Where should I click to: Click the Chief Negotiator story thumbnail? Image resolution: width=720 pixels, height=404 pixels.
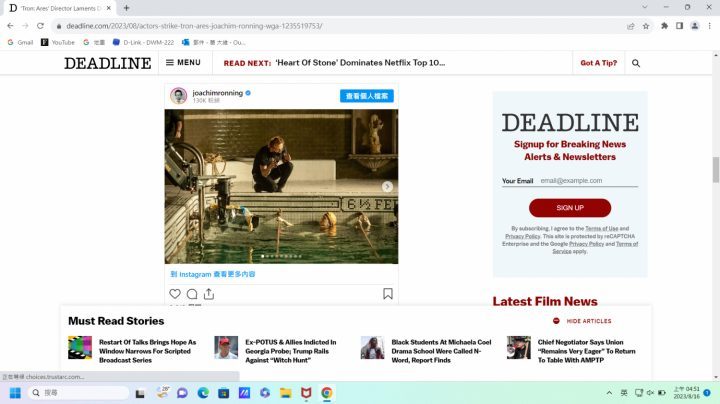(518, 348)
